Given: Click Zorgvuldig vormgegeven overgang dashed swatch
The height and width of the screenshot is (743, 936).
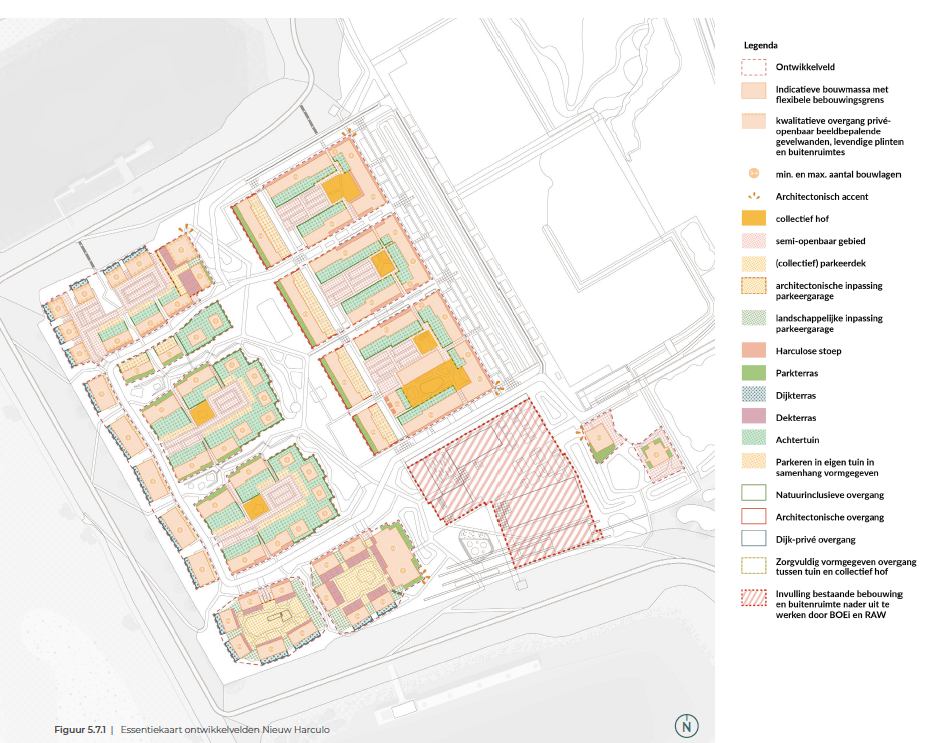Looking at the screenshot, I should (753, 566).
